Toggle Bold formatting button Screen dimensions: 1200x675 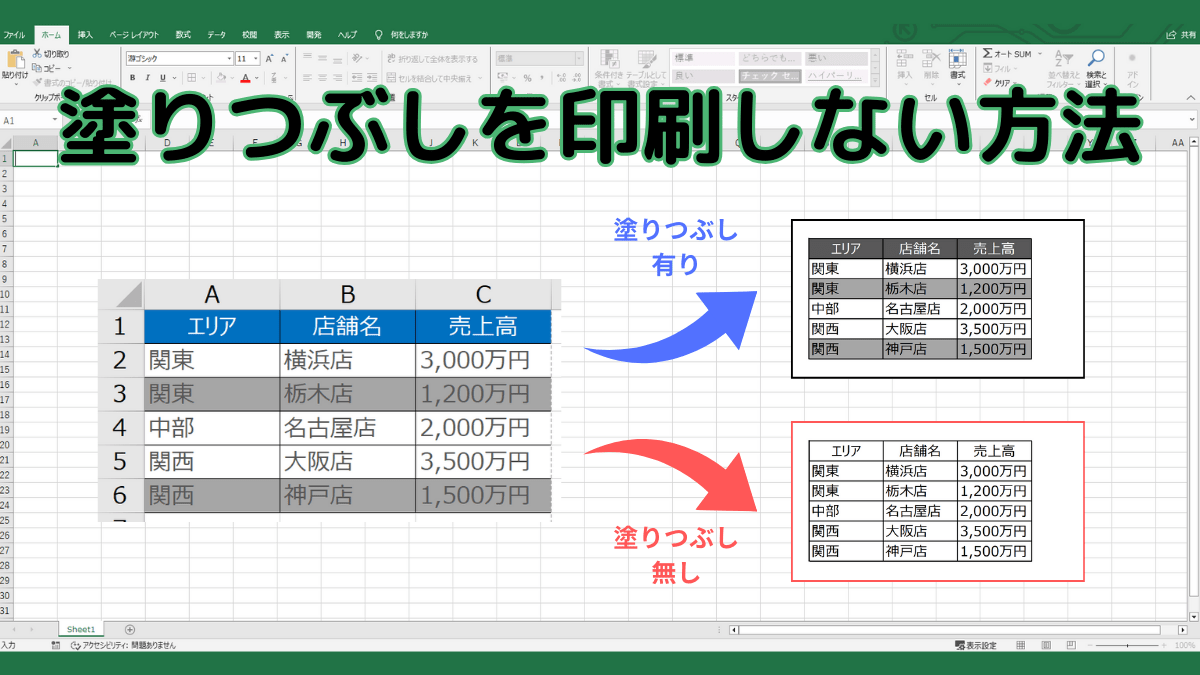click(133, 78)
